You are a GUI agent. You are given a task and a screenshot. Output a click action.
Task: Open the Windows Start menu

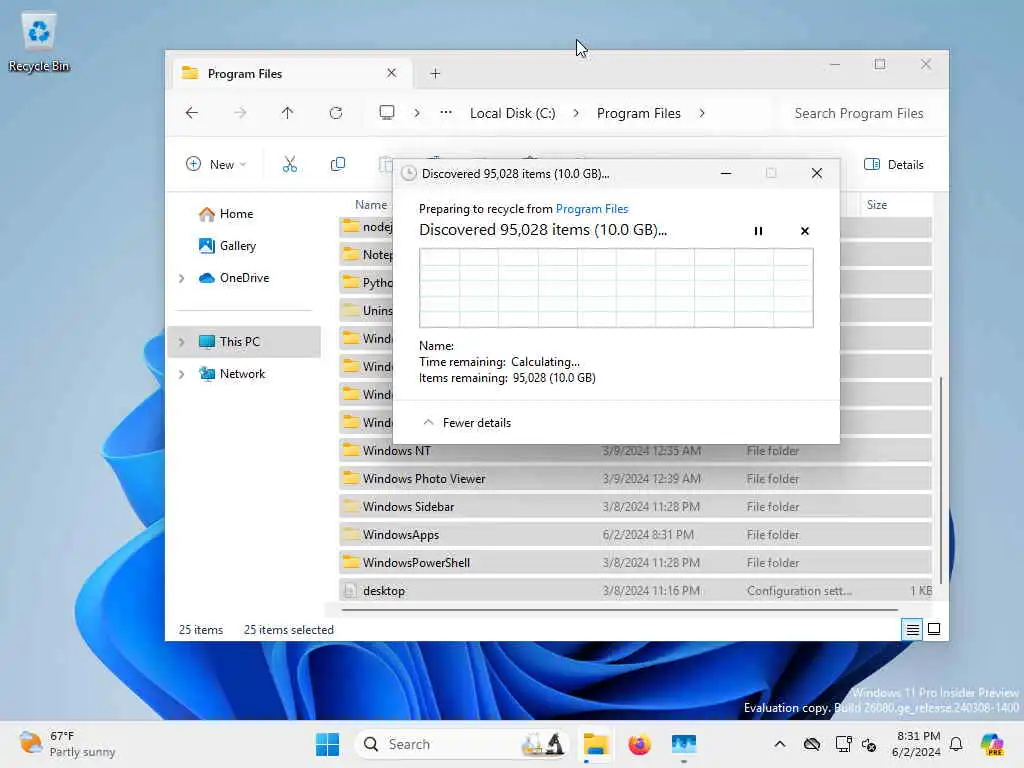tap(327, 744)
